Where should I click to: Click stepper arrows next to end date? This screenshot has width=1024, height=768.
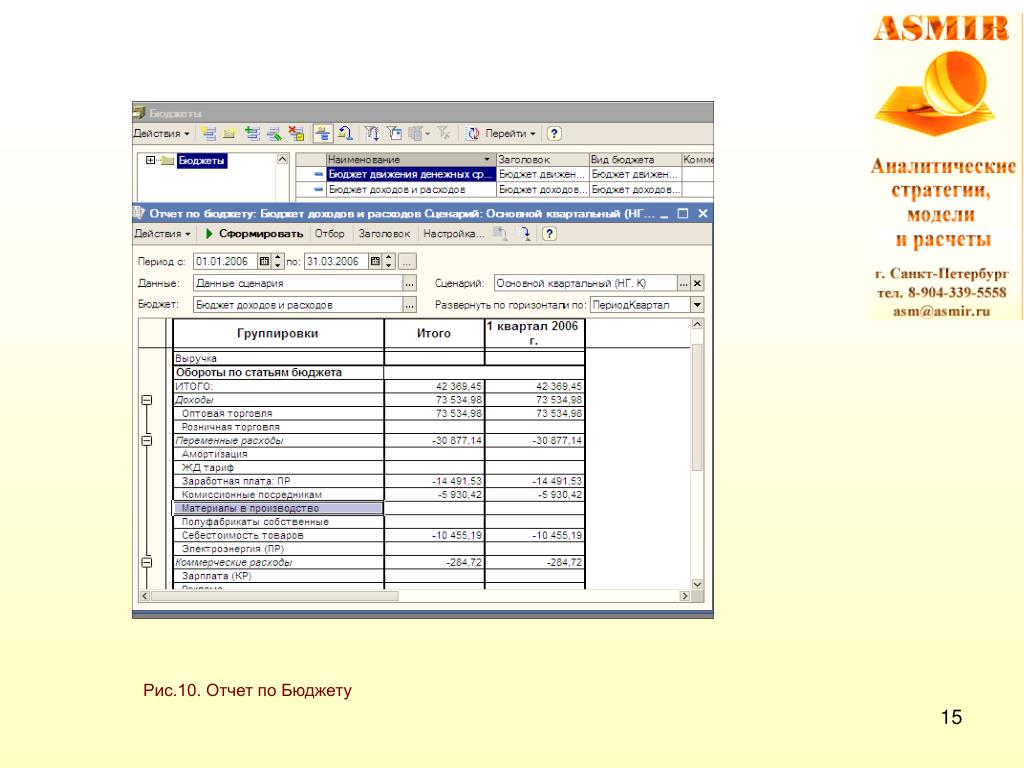pyautogui.click(x=389, y=262)
